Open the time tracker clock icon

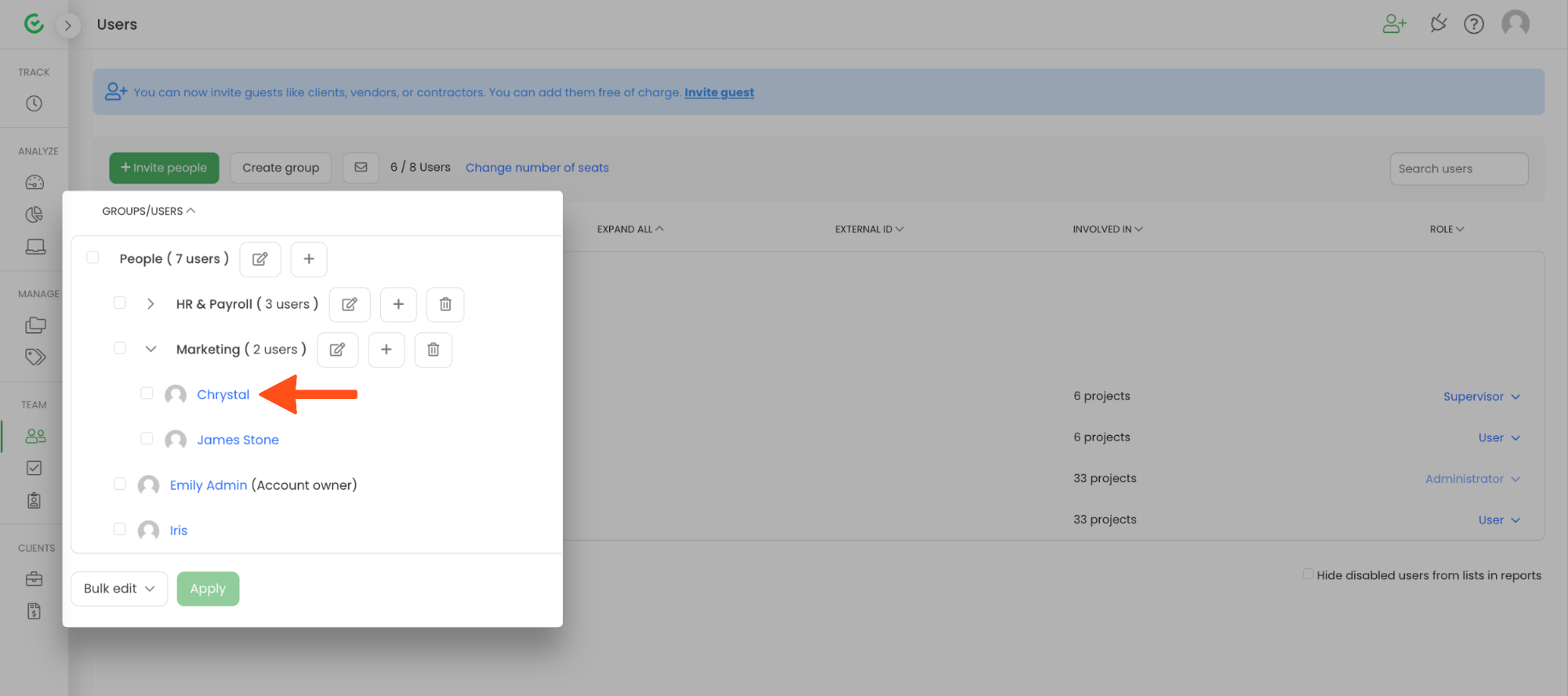click(x=34, y=103)
